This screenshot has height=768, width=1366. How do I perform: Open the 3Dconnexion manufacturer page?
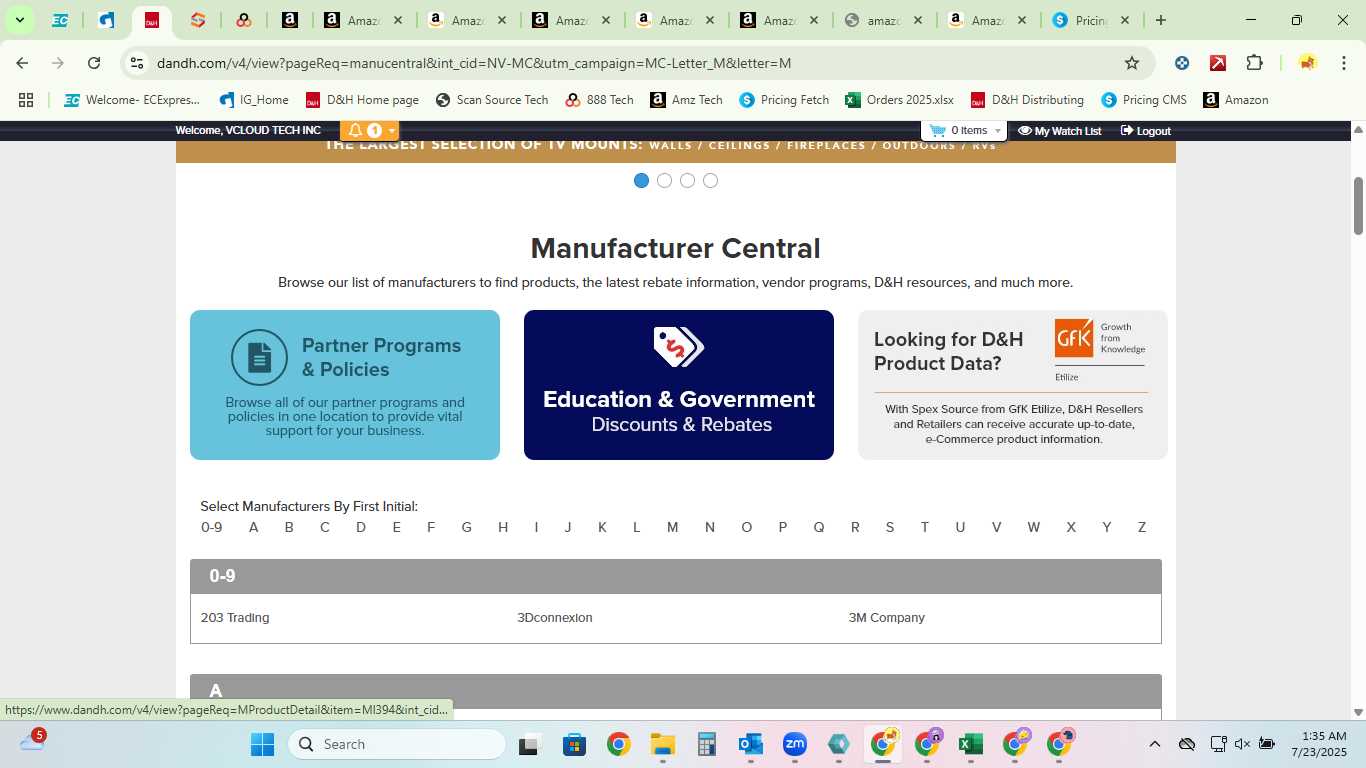coord(555,618)
